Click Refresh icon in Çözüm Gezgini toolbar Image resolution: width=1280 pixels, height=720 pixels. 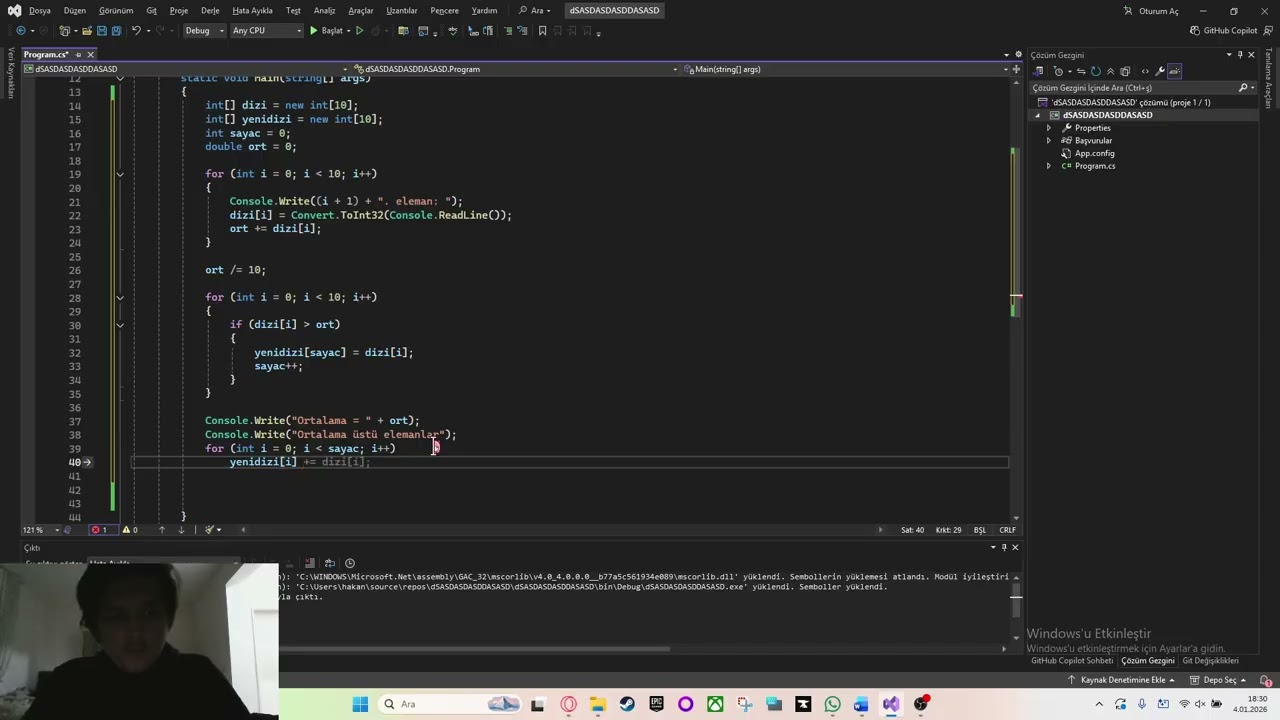click(x=1095, y=71)
